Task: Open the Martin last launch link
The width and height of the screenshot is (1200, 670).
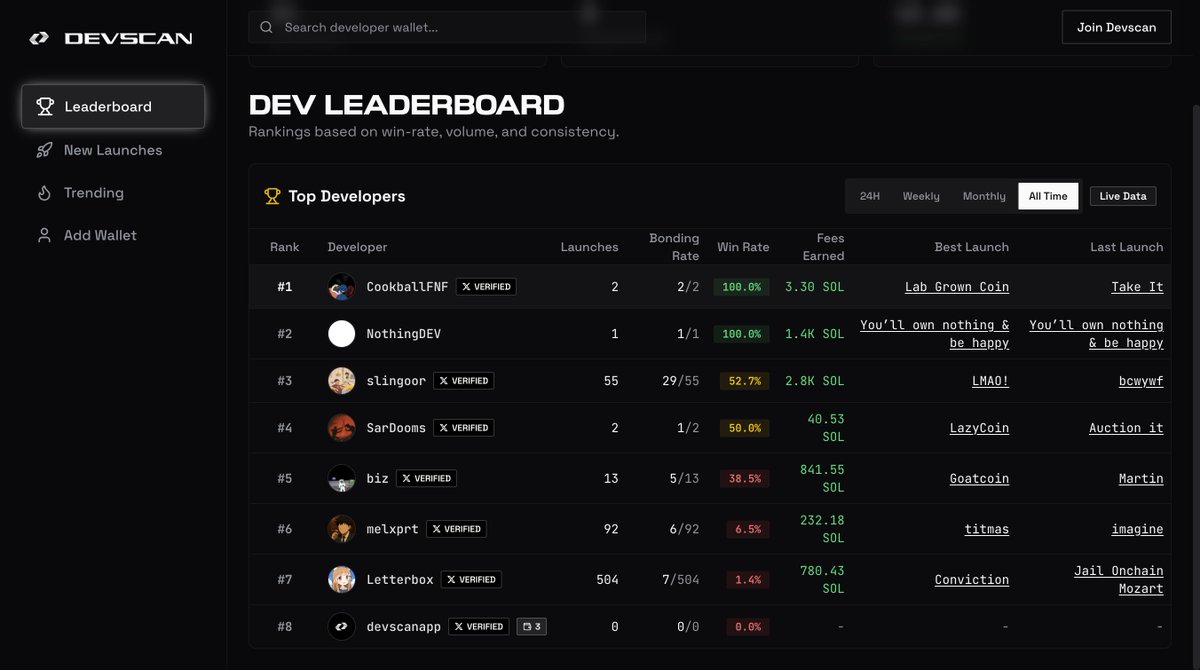Action: [1141, 478]
